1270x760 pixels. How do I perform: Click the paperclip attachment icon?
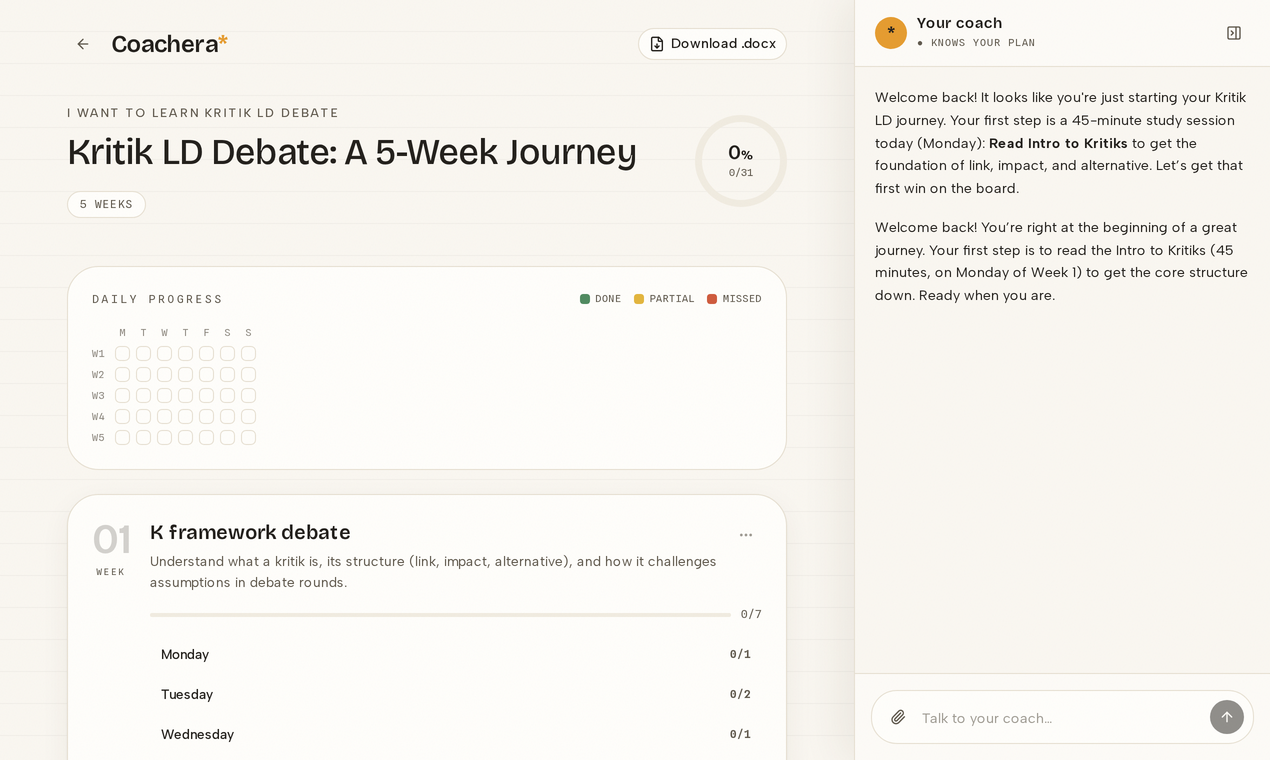(x=898, y=717)
